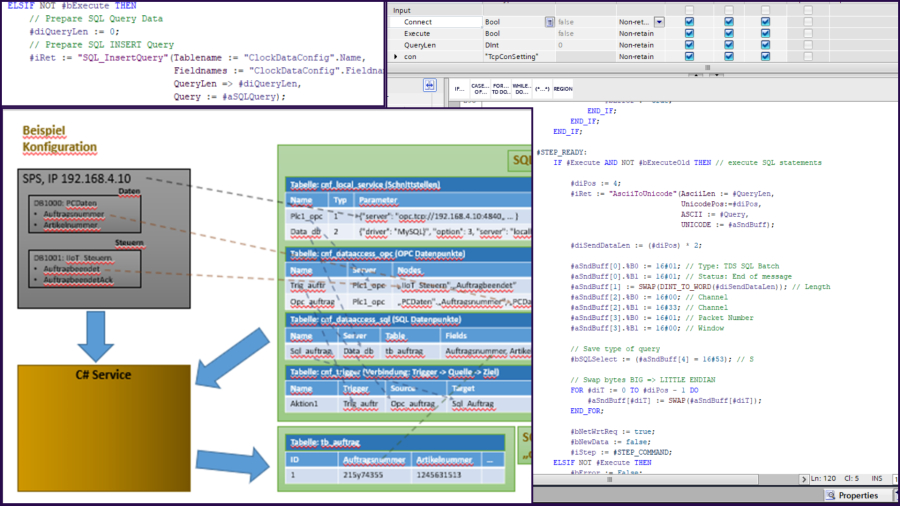
Task: Open the Properties tab
Action: [852, 495]
